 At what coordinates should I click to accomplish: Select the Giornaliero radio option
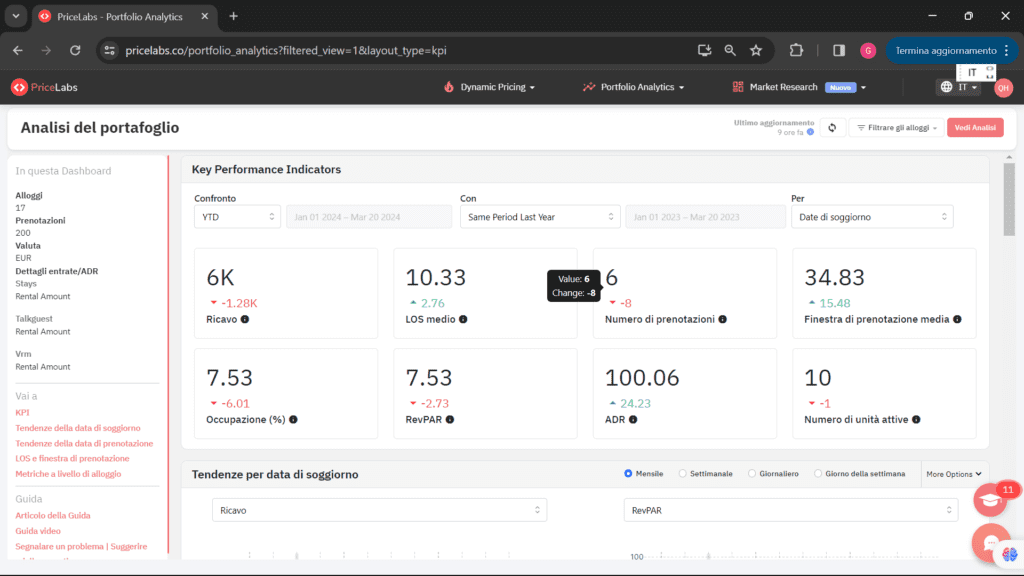[750, 473]
